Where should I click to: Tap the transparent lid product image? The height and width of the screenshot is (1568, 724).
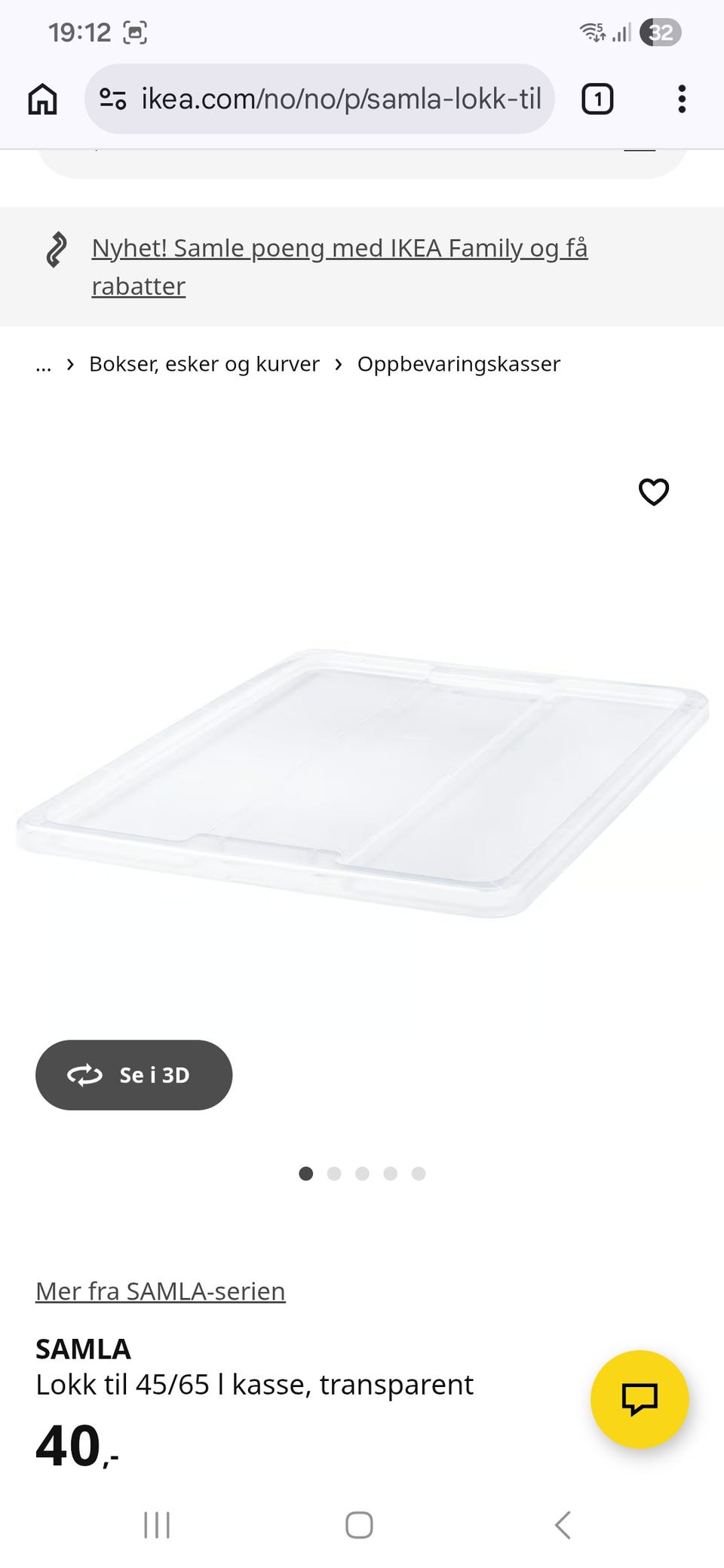point(362,782)
